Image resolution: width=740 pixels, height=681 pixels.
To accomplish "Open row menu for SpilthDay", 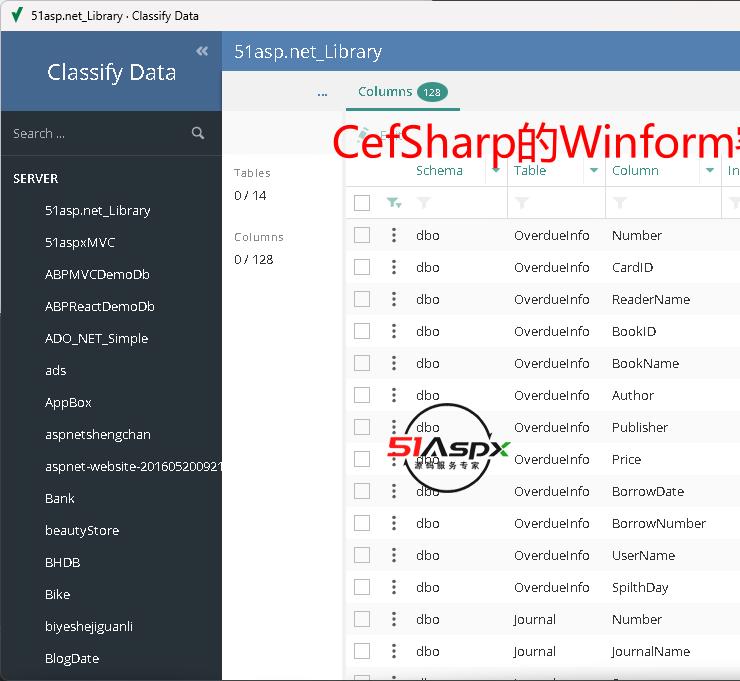I will click(394, 587).
